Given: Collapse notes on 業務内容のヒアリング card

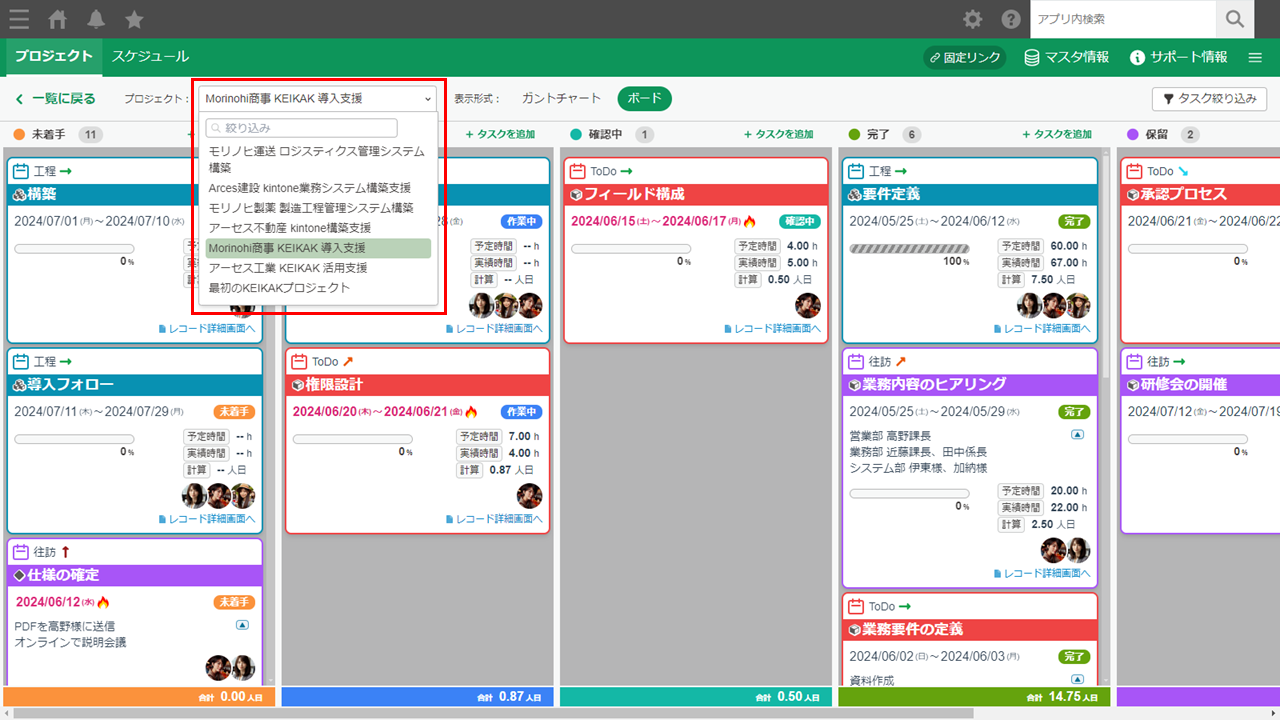Looking at the screenshot, I should [x=1077, y=435].
